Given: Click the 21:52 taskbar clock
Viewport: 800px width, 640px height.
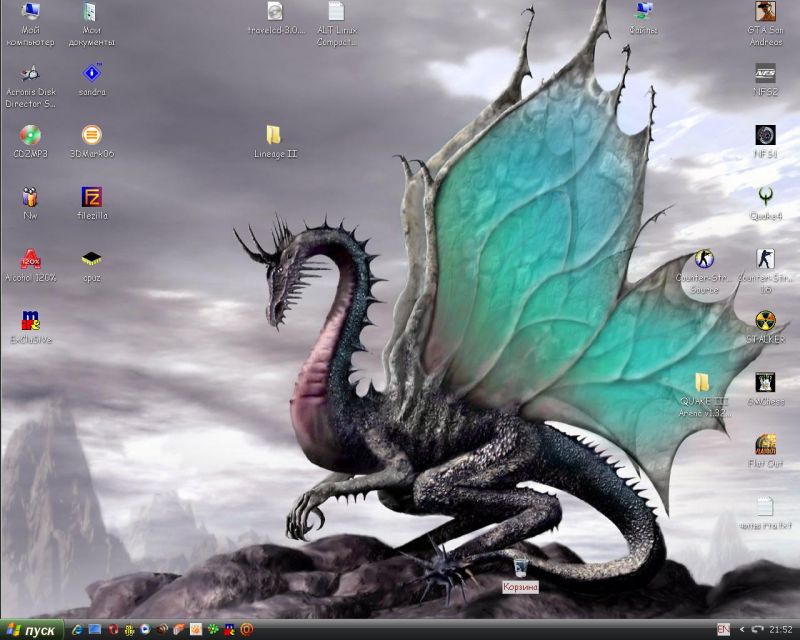Looking at the screenshot, I should (781, 630).
